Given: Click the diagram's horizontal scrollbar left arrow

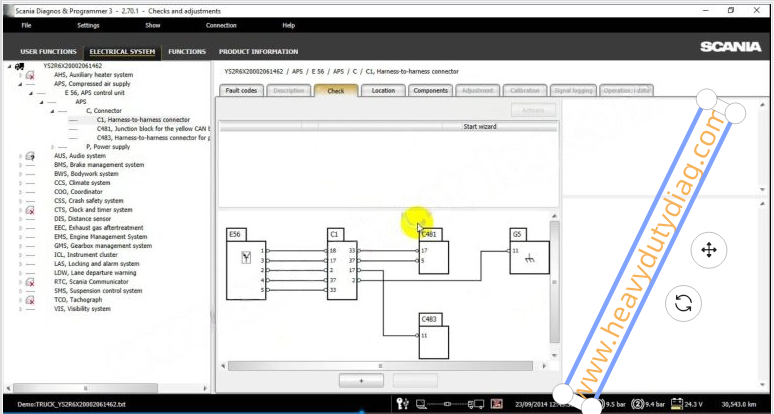Looking at the screenshot, I should pyautogui.click(x=223, y=366).
